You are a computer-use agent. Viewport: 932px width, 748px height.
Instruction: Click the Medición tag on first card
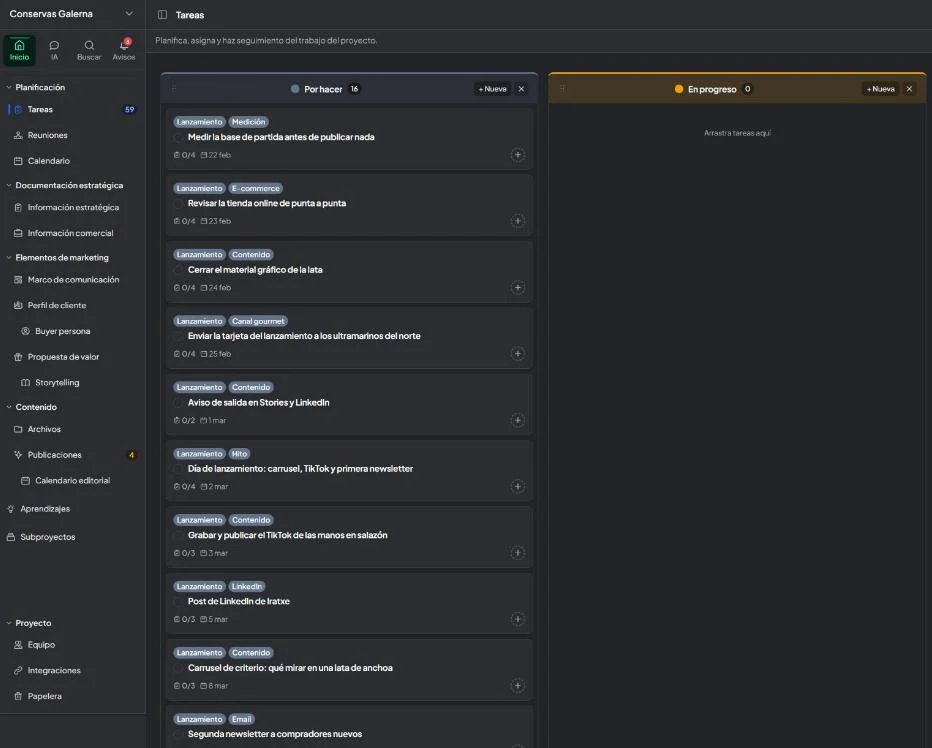pos(248,122)
